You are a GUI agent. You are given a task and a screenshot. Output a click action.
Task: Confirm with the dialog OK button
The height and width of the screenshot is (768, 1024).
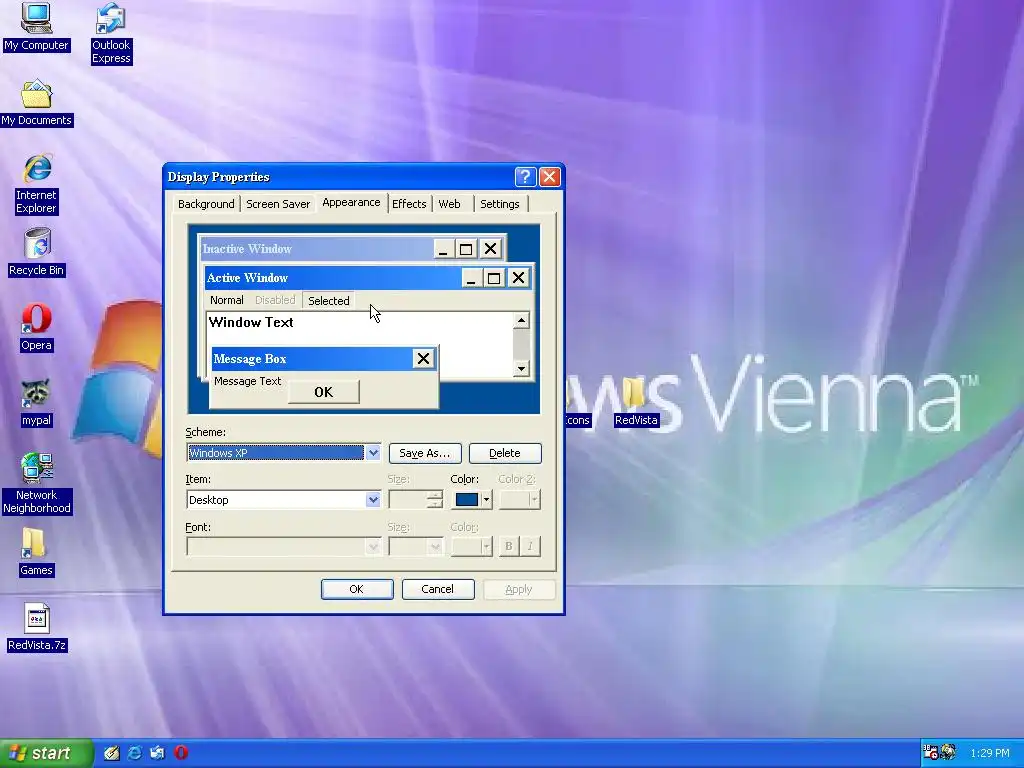pyautogui.click(x=357, y=589)
